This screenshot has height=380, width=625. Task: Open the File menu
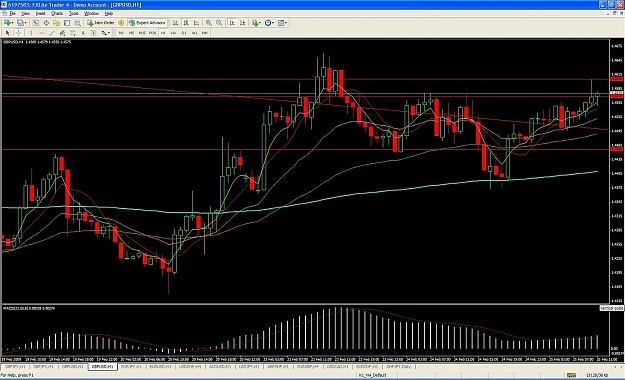pyautogui.click(x=12, y=13)
